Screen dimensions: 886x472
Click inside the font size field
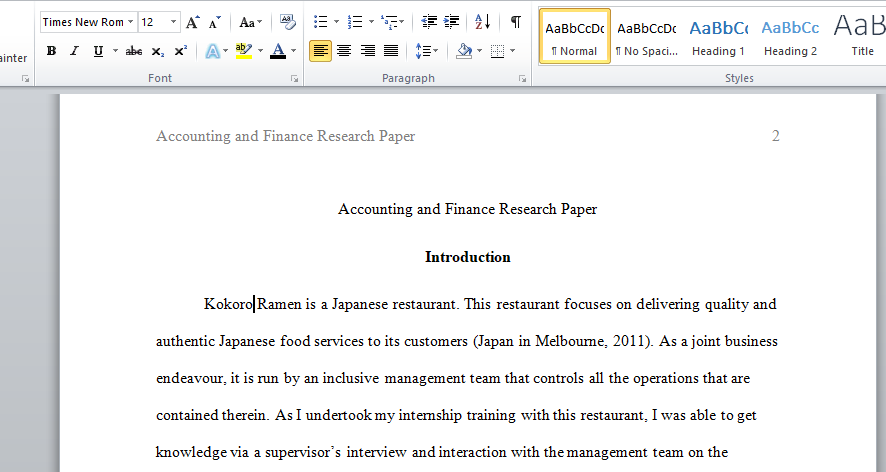[x=153, y=22]
